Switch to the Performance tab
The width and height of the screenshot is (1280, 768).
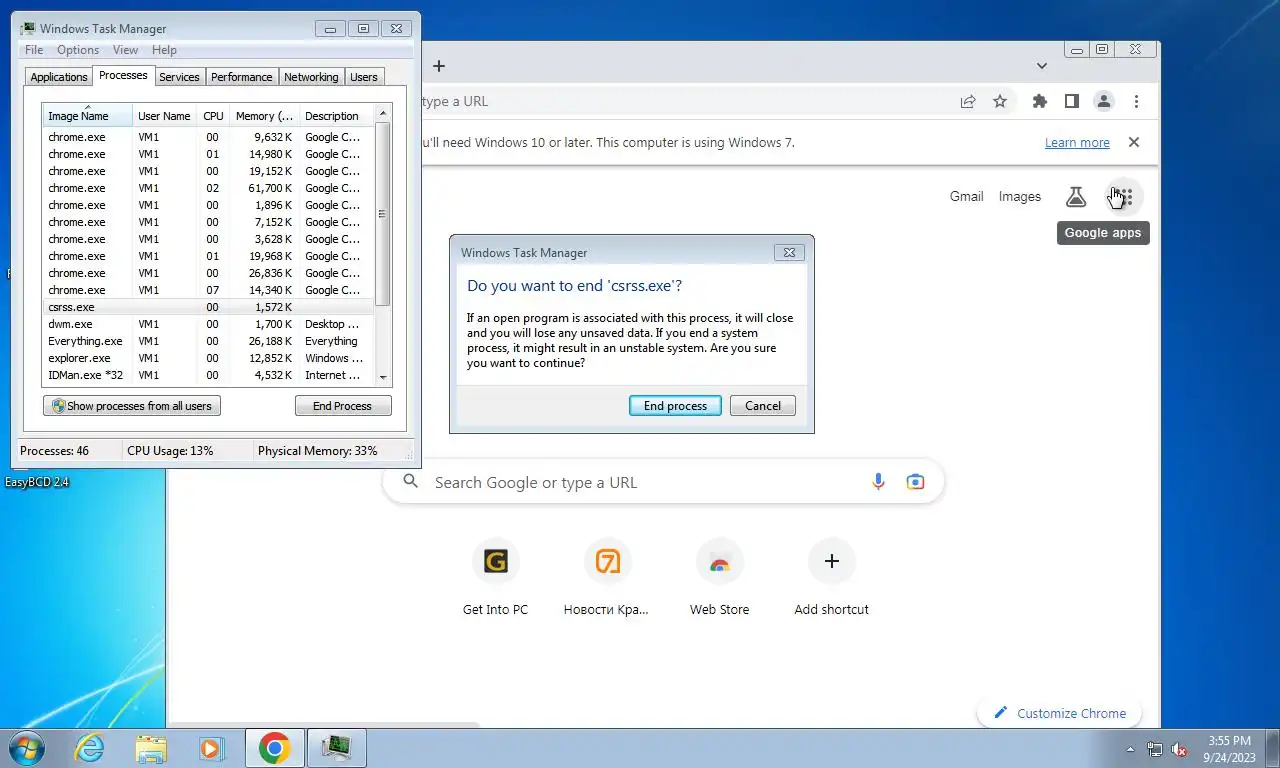[x=241, y=77]
